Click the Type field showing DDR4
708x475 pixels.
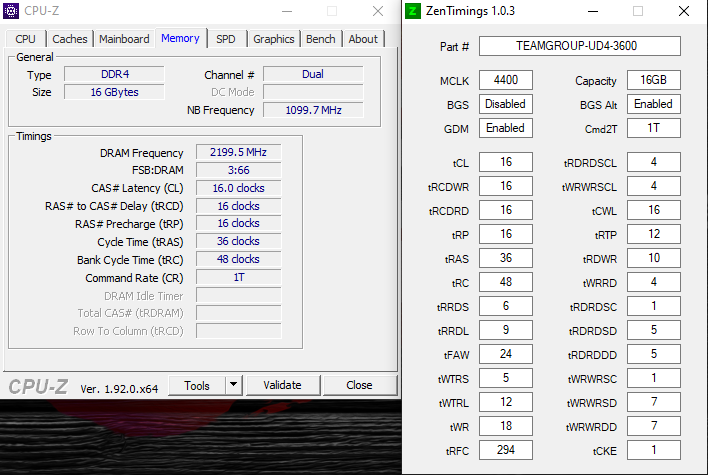(114, 74)
